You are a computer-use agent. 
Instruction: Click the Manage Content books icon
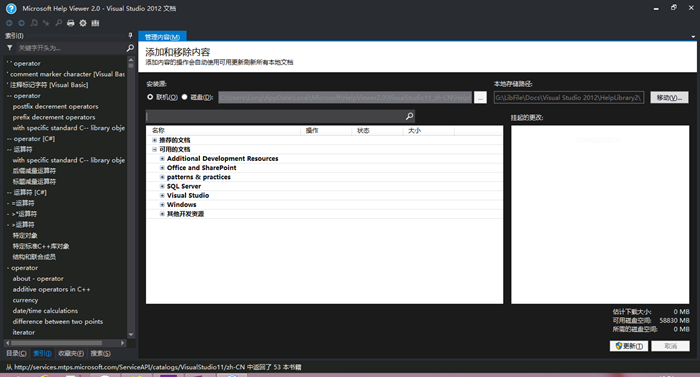[96, 23]
